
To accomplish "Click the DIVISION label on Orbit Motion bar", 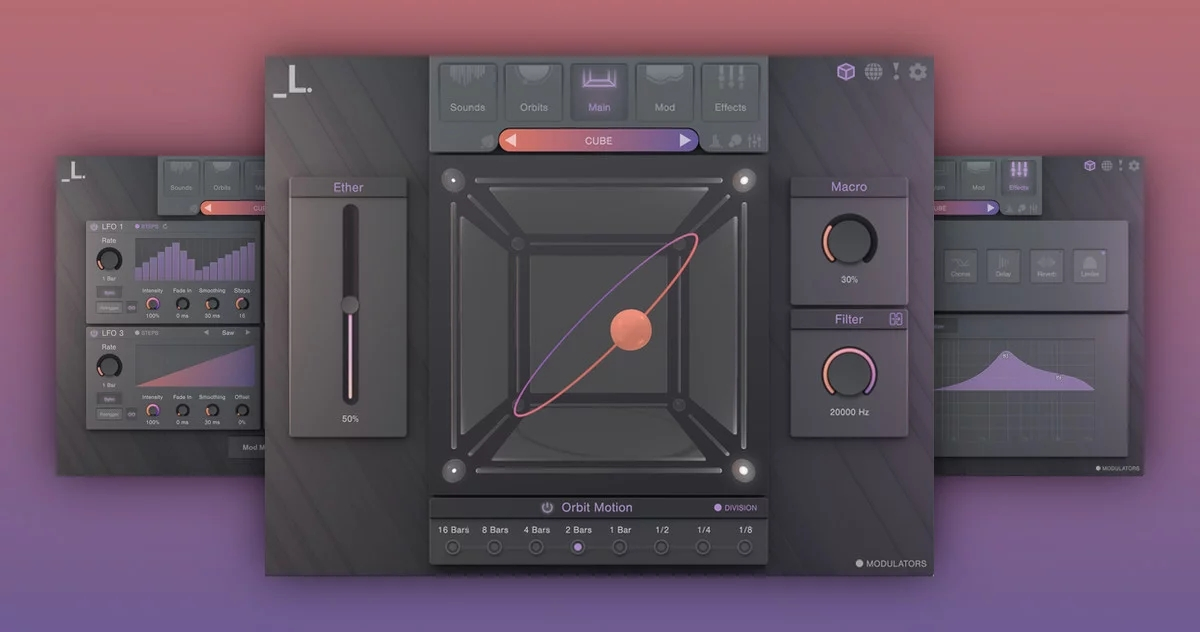I will 739,507.
